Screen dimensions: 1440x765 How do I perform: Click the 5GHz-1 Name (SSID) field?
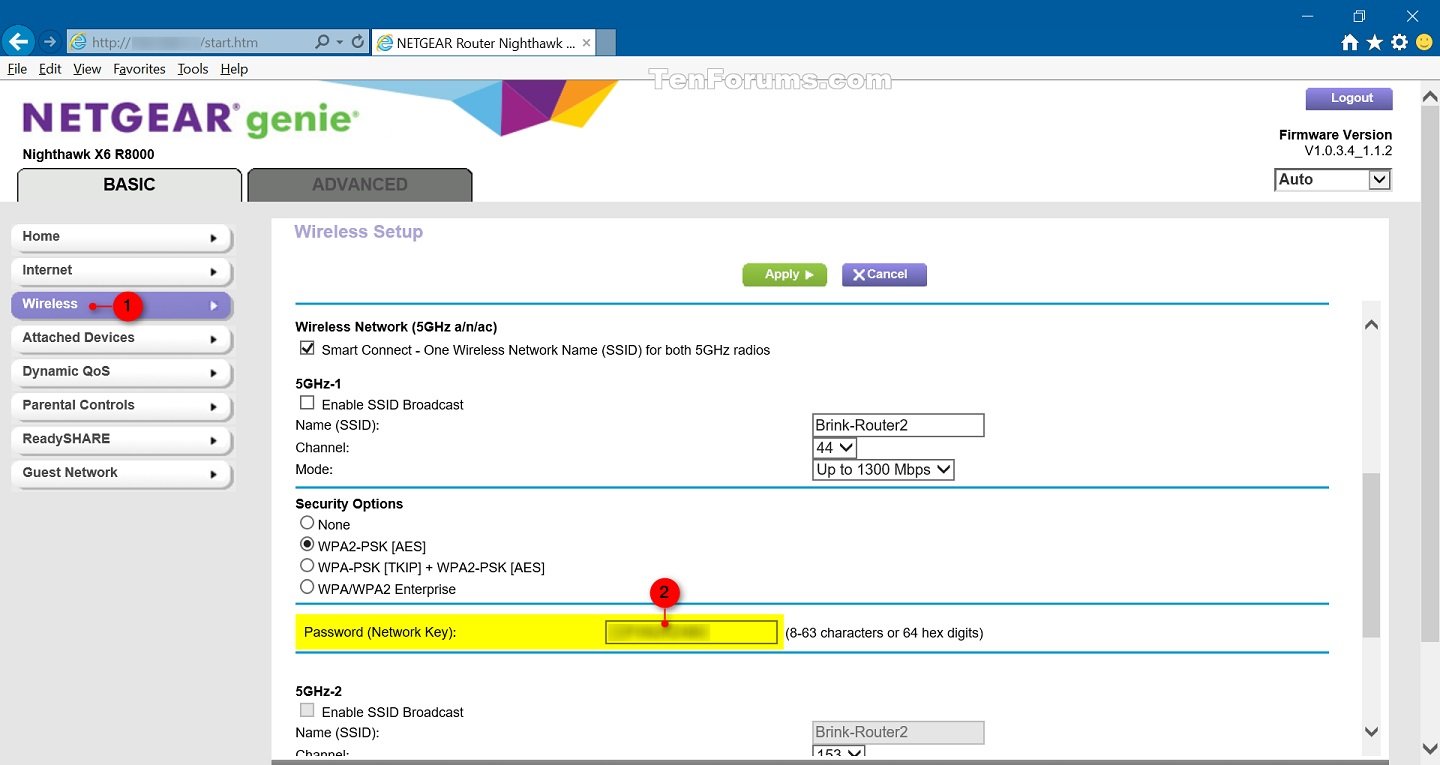coord(899,425)
